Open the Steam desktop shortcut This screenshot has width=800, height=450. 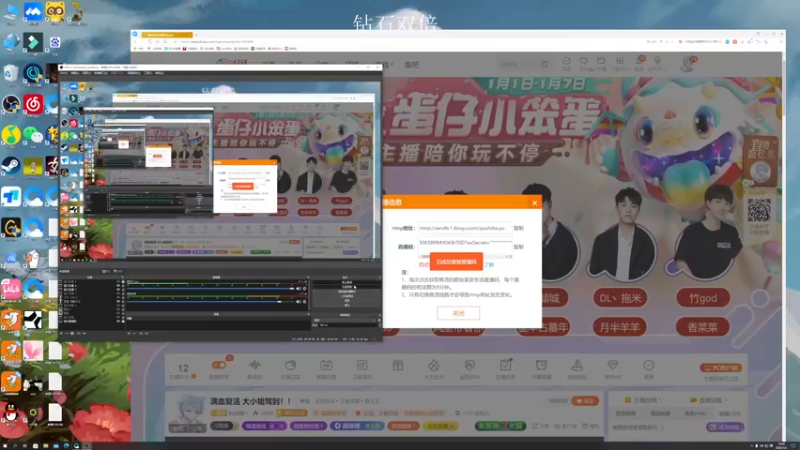pyautogui.click(x=11, y=166)
